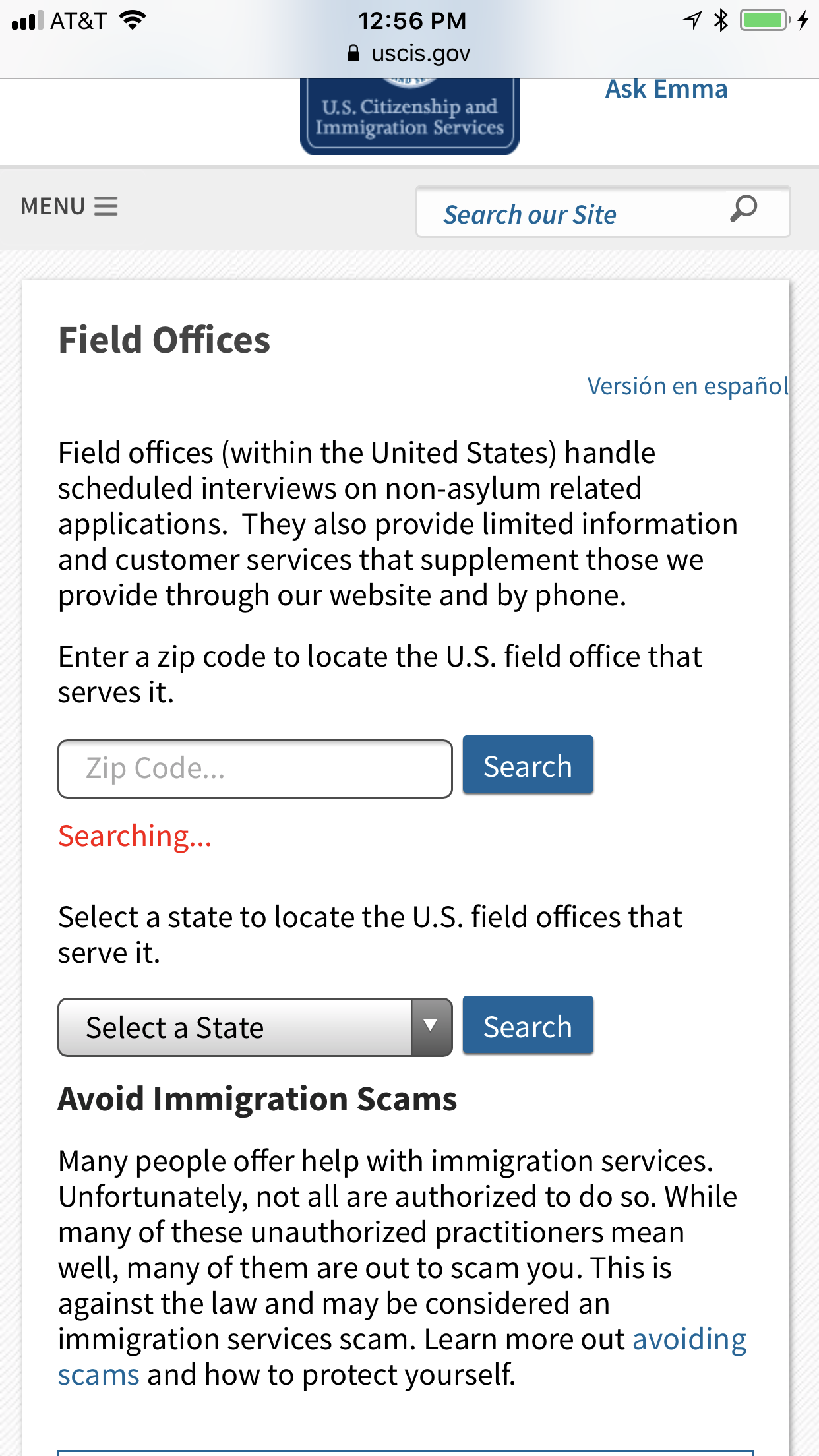Click the state dropdown arrow
Image resolution: width=819 pixels, height=1456 pixels.
[431, 1027]
